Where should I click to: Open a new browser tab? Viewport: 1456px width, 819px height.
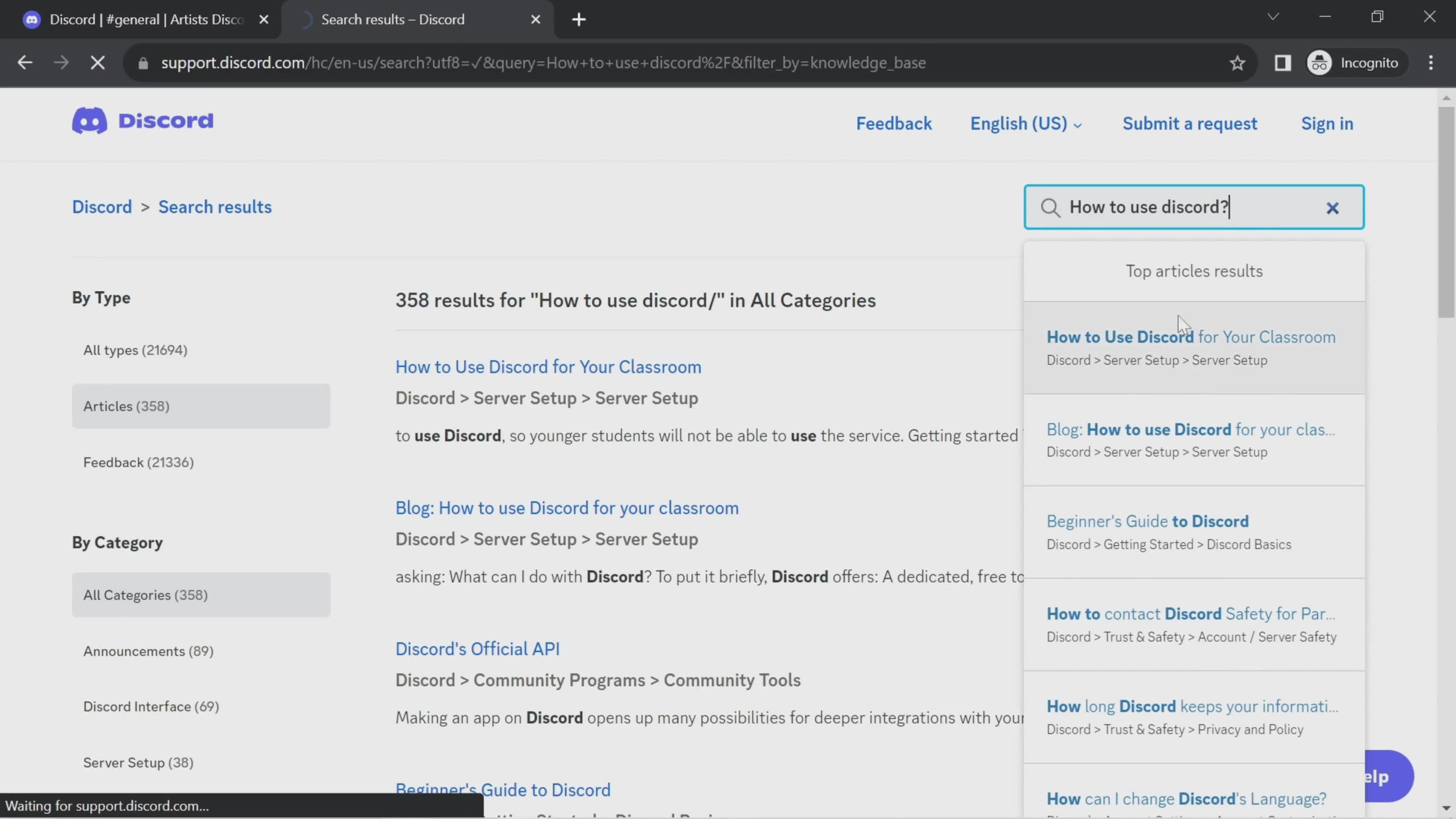pos(579,19)
